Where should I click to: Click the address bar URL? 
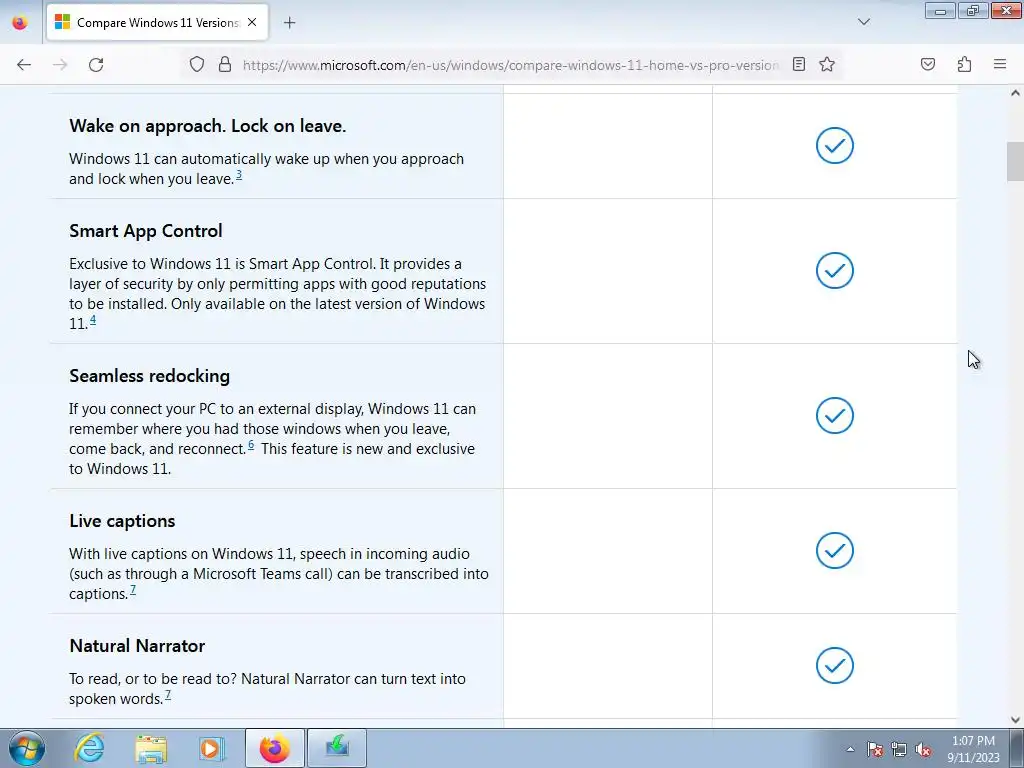[x=511, y=65]
